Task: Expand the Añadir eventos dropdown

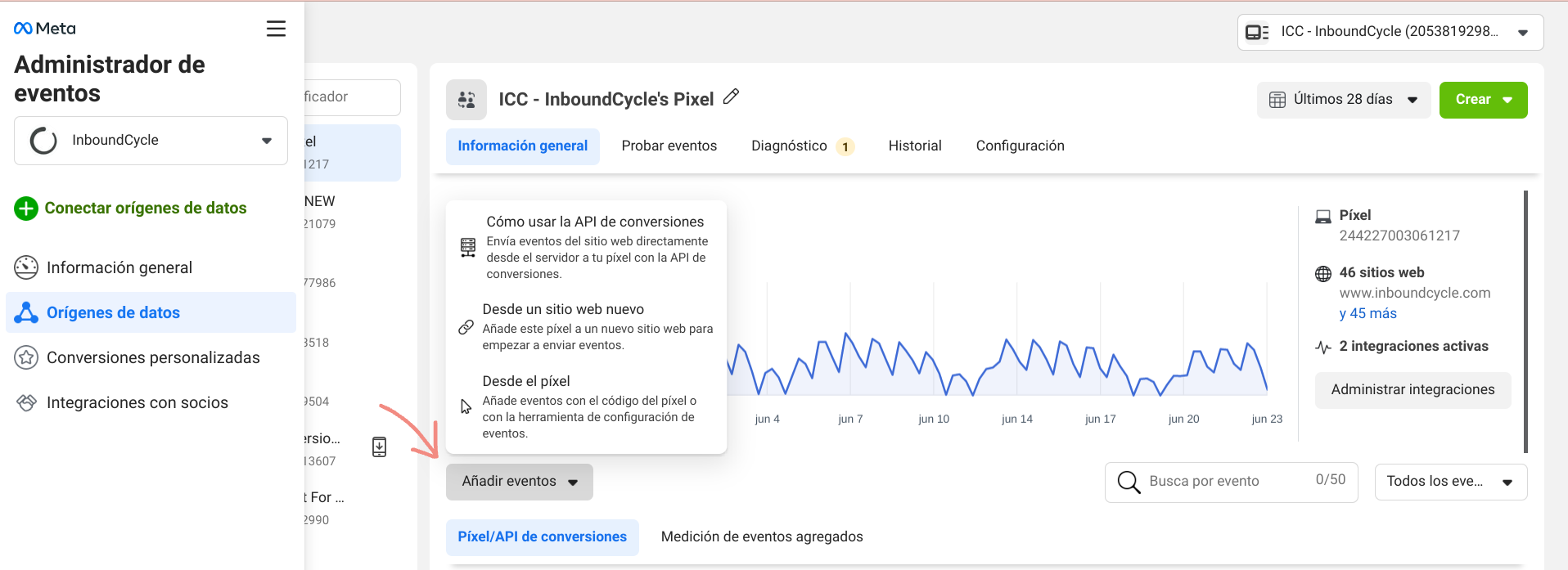Action: [x=519, y=482]
